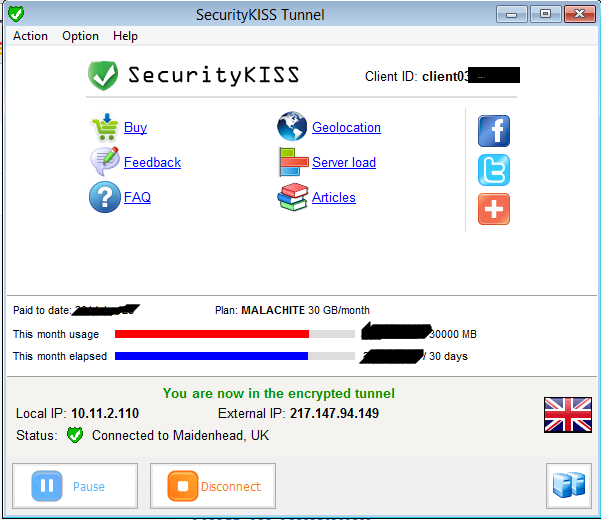
Task: Click the orange plus share icon
Action: (x=494, y=209)
